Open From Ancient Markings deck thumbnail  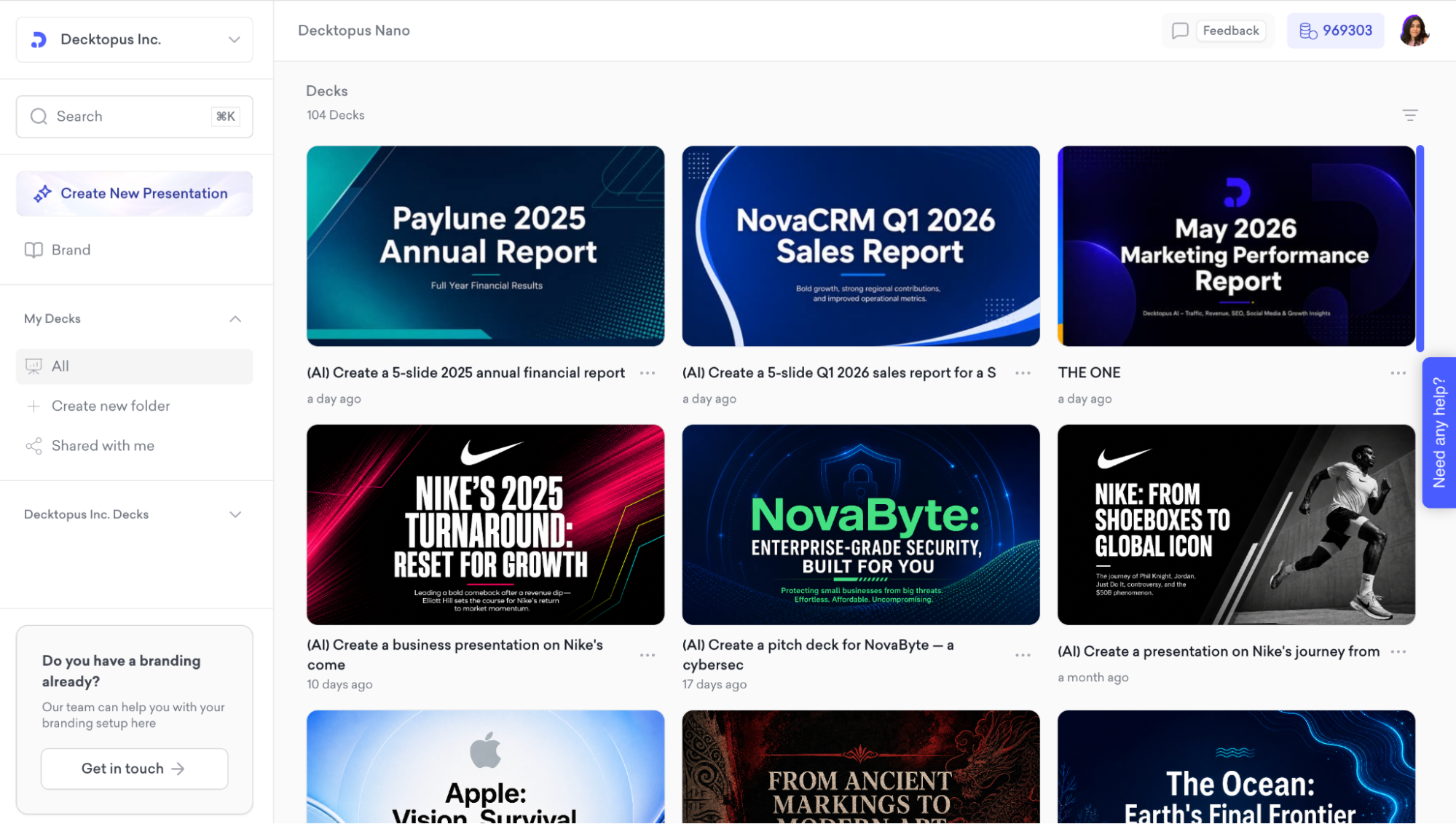[861, 767]
